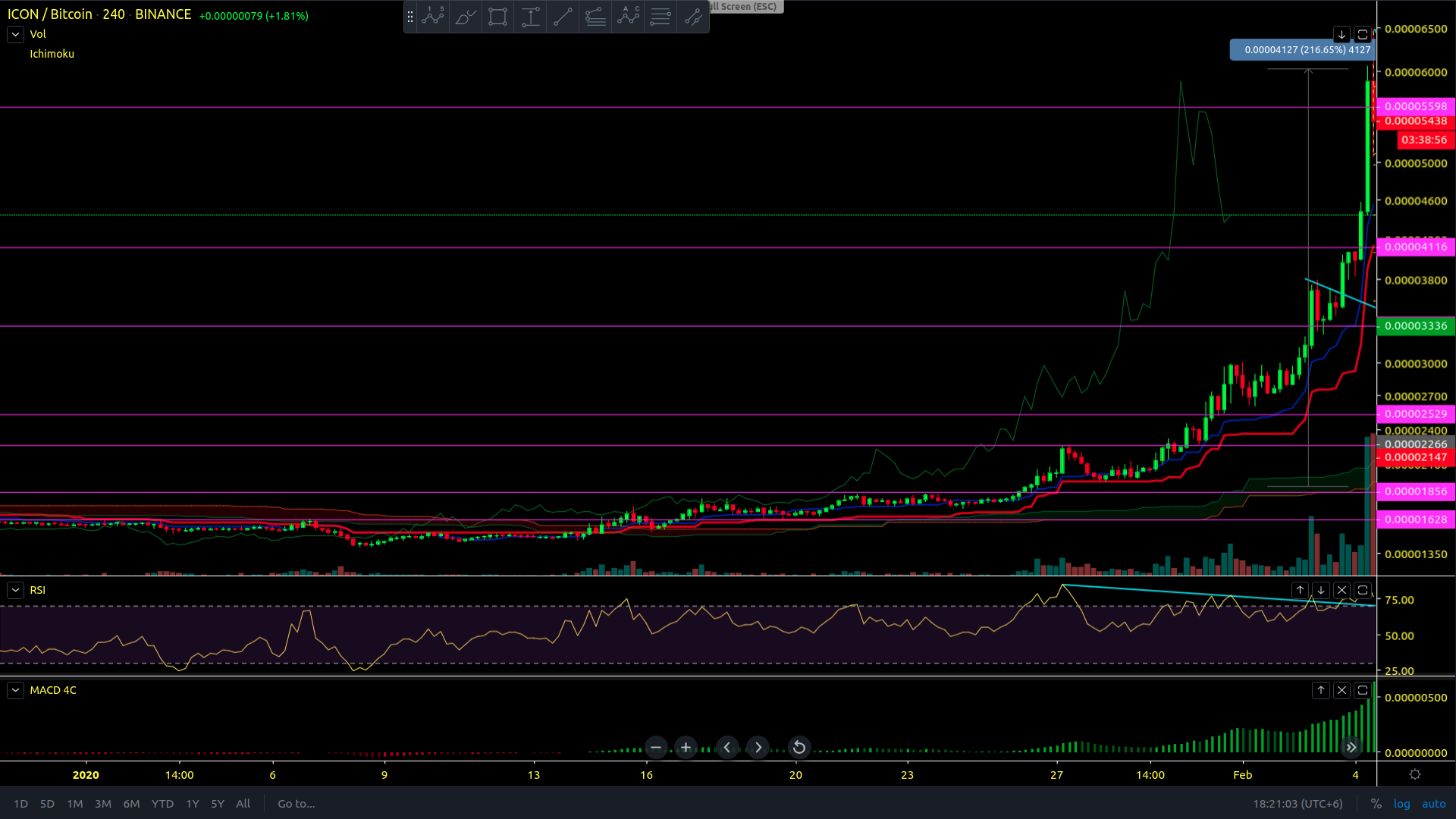Screen dimensions: 1456x819
Task: Collapse the RSI pane legend
Action: coord(15,590)
